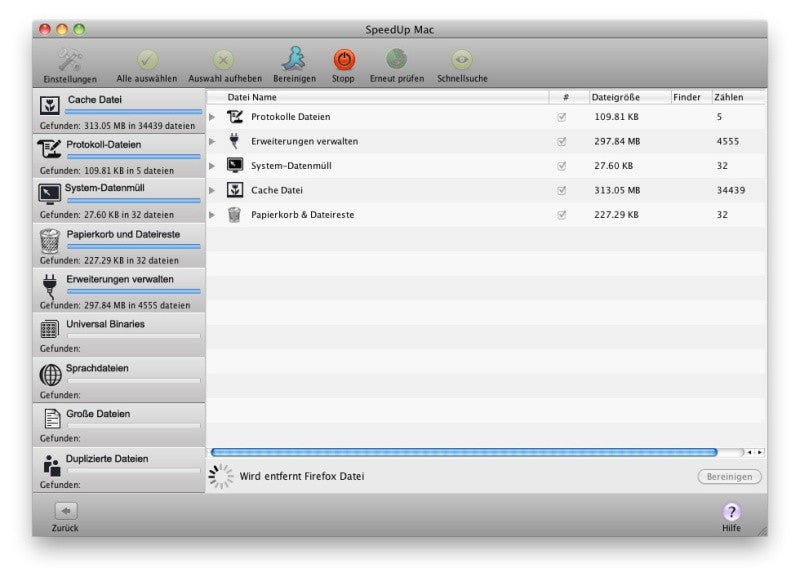The height and width of the screenshot is (581, 800).
Task: Click the Erweiterungen verwalten sidebar plug icon
Action: [x=49, y=286]
